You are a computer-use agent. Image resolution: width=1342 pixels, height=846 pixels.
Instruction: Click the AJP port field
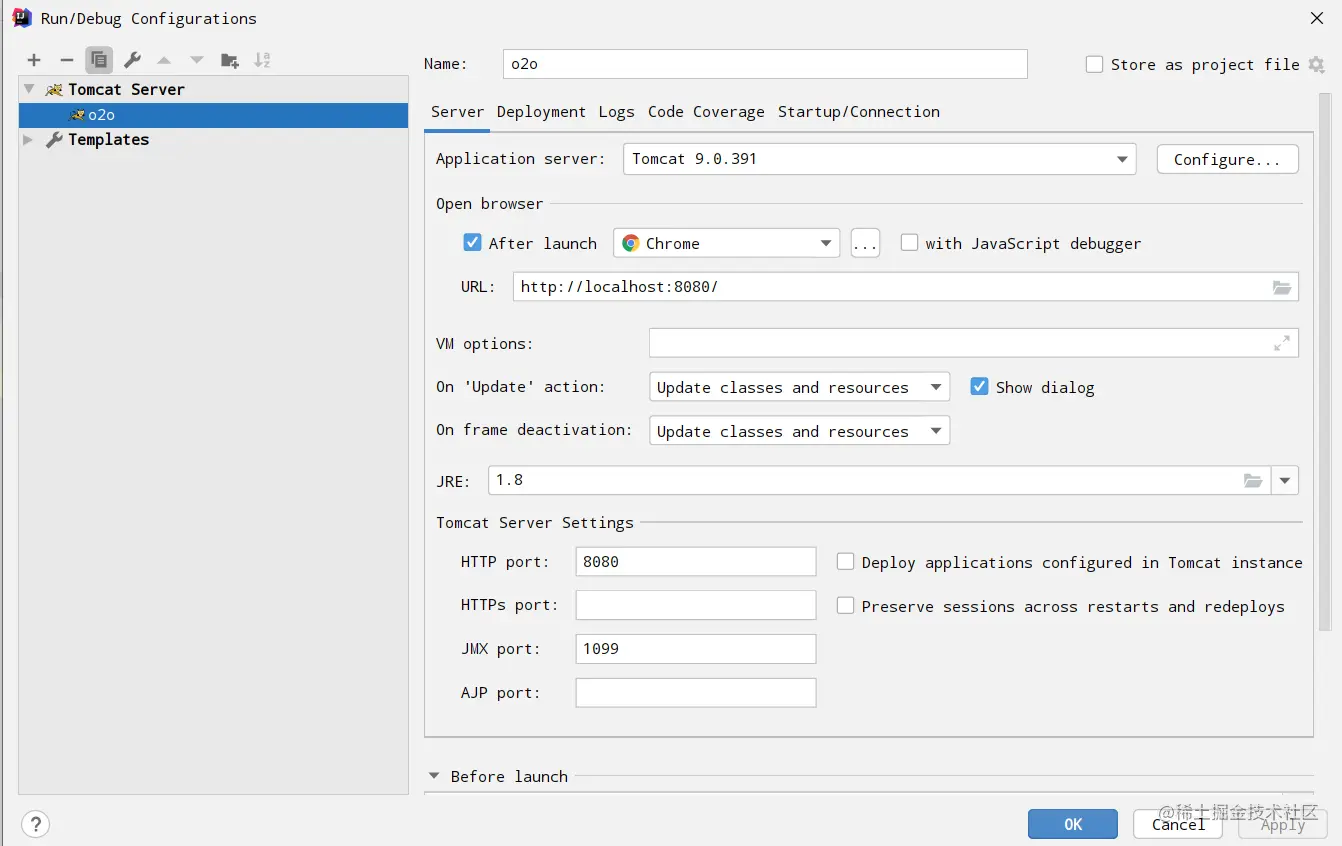(x=696, y=693)
